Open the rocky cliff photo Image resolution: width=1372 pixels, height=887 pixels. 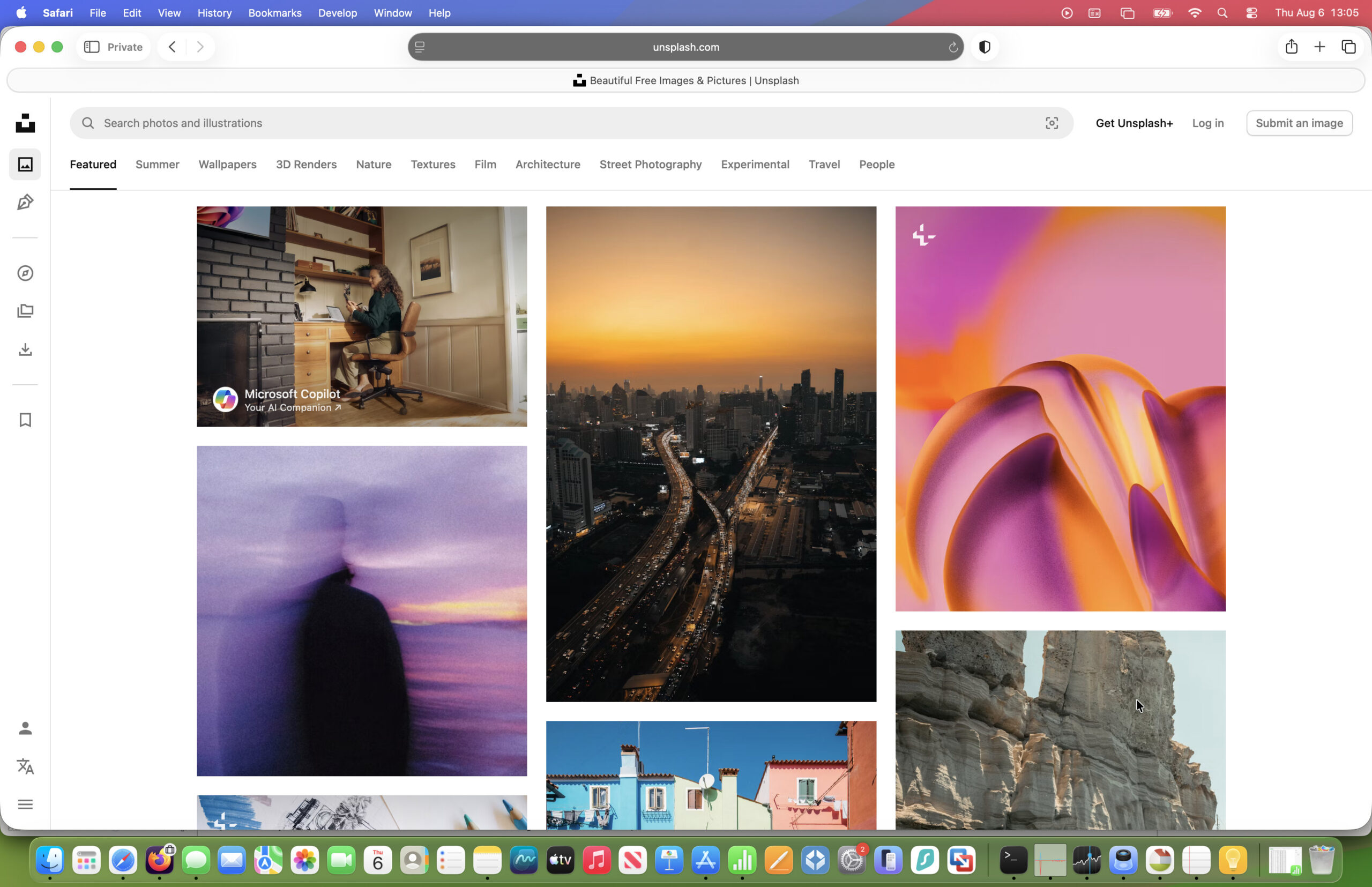(1060, 730)
